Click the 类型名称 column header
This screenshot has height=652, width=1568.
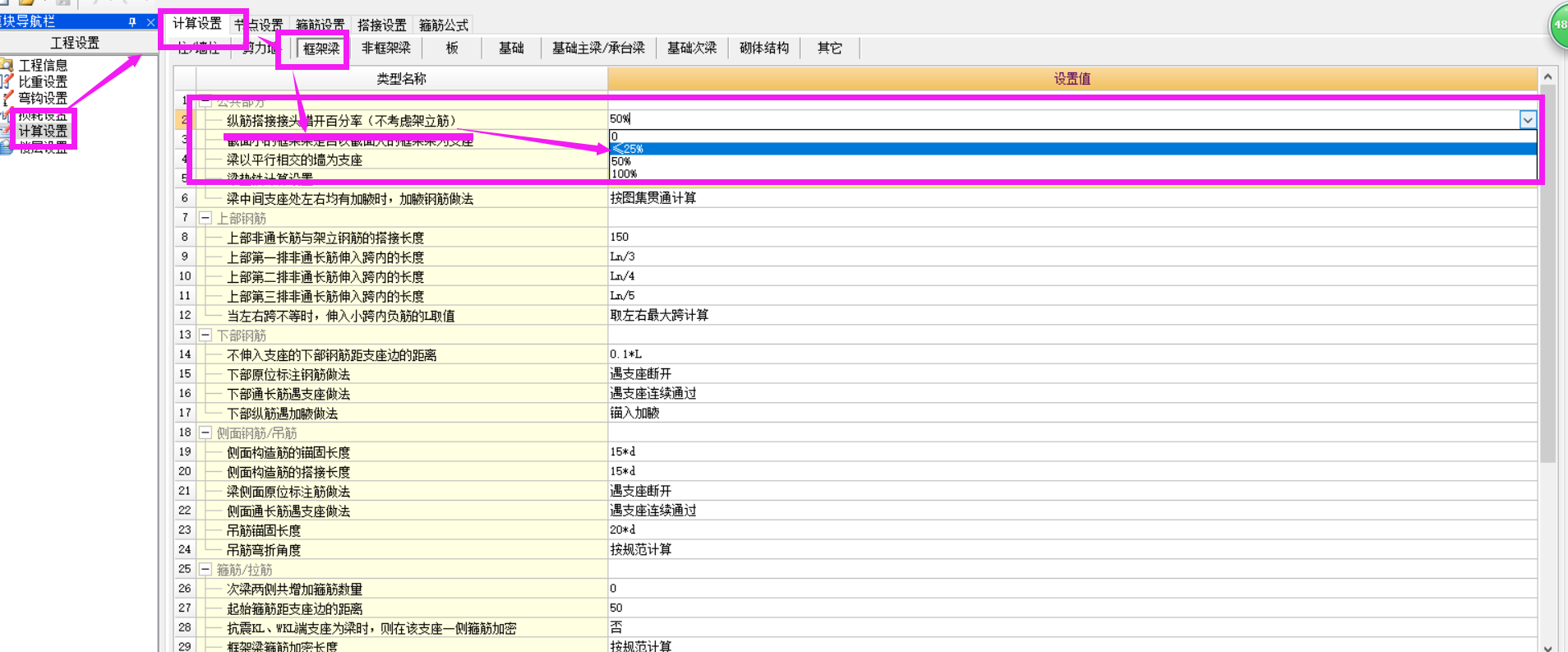(x=401, y=79)
